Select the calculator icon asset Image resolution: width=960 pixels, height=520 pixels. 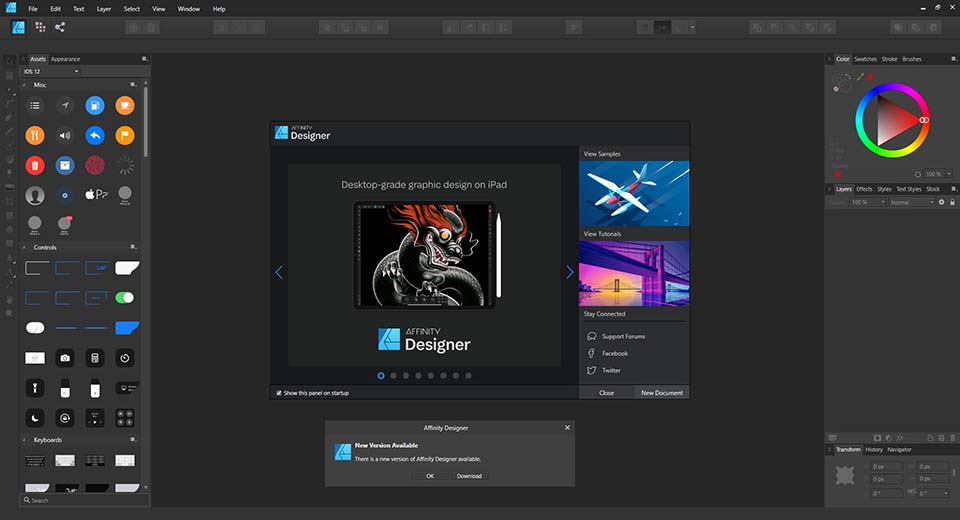(95, 358)
